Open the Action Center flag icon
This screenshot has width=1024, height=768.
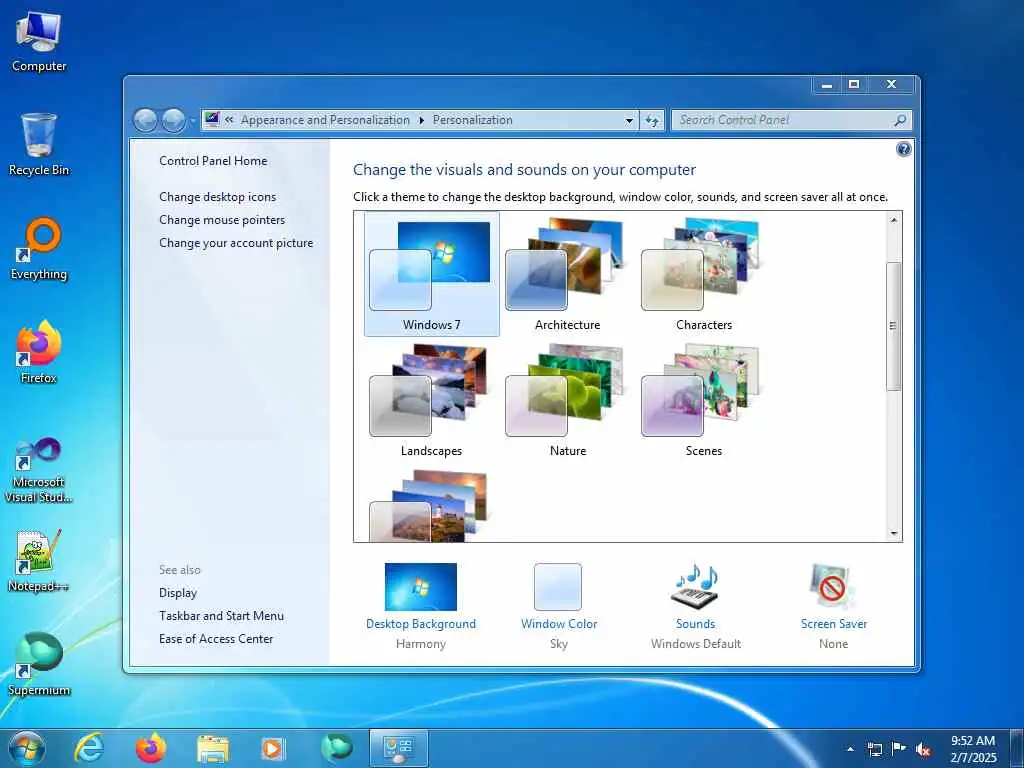click(899, 749)
